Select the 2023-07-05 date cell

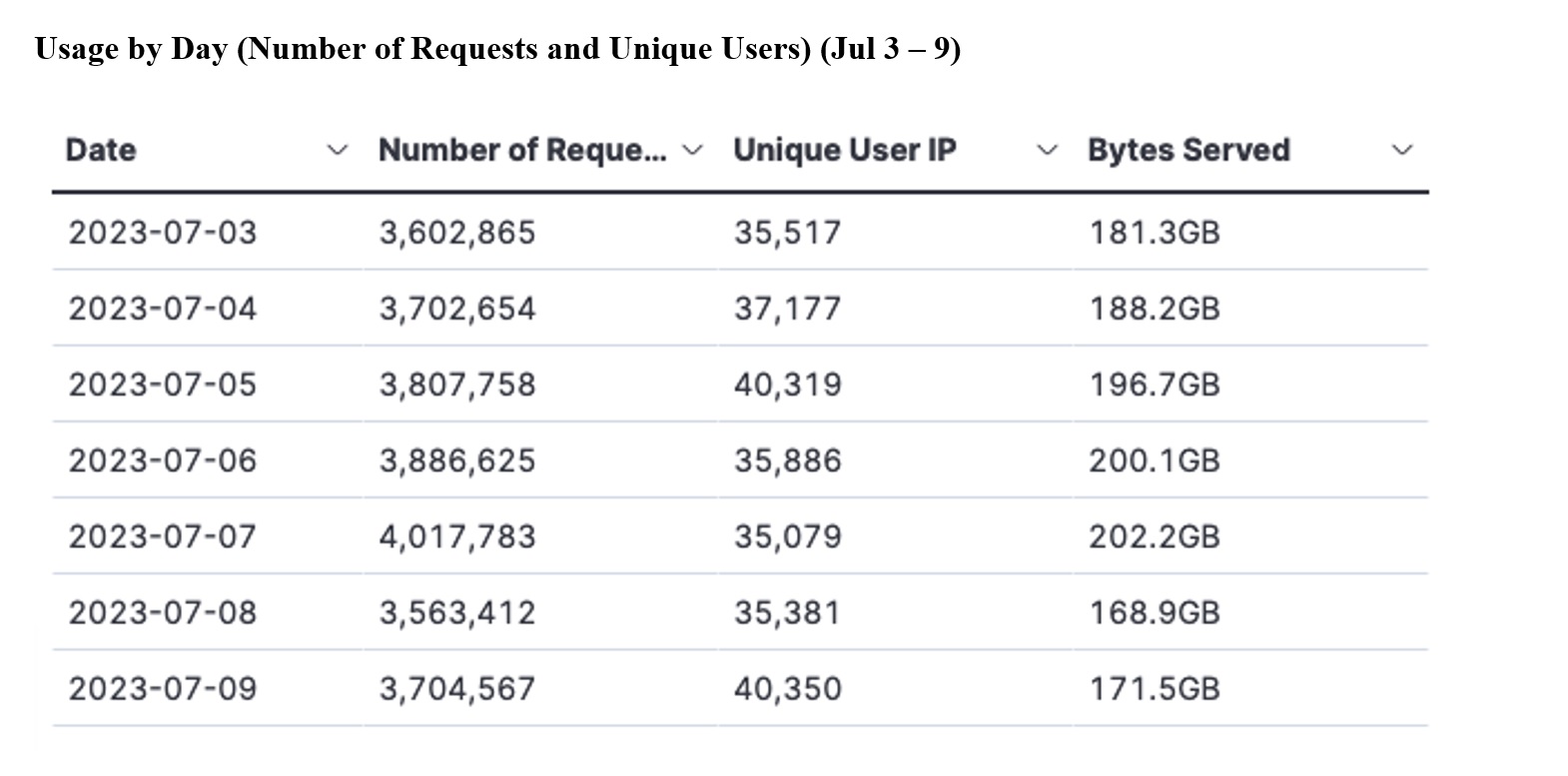[163, 385]
